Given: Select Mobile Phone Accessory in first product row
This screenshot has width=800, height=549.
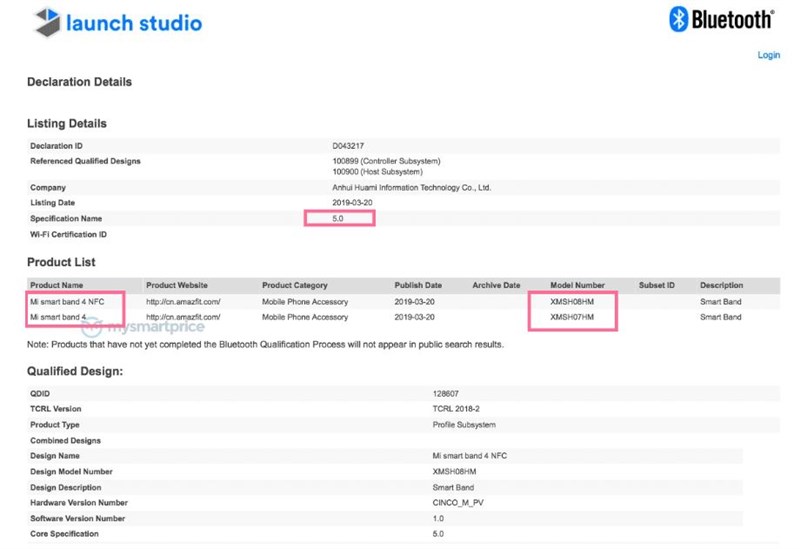Looking at the screenshot, I should click(x=305, y=302).
